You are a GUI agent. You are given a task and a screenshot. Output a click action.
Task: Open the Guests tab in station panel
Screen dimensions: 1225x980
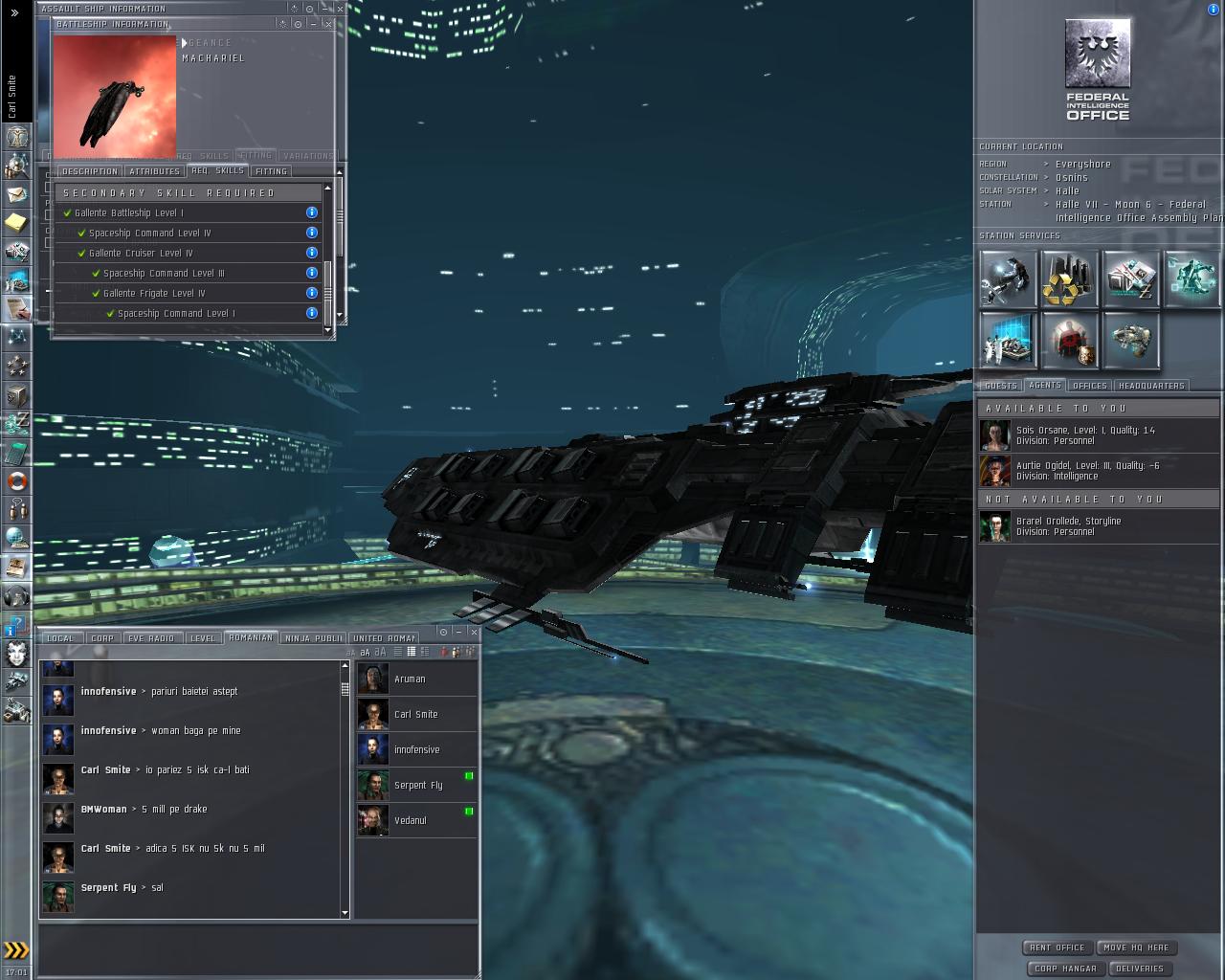pyautogui.click(x=1000, y=386)
